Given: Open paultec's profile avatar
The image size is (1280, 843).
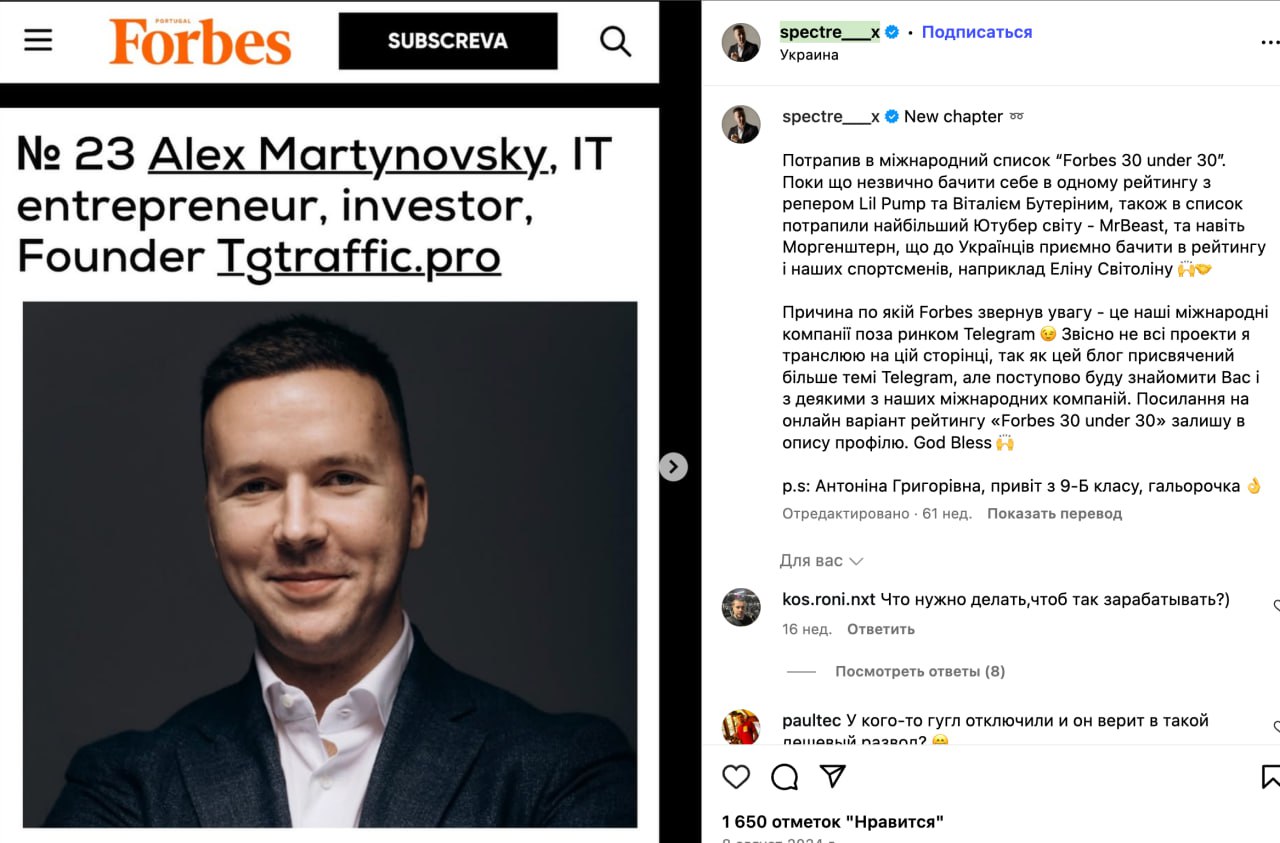Looking at the screenshot, I should 741,727.
